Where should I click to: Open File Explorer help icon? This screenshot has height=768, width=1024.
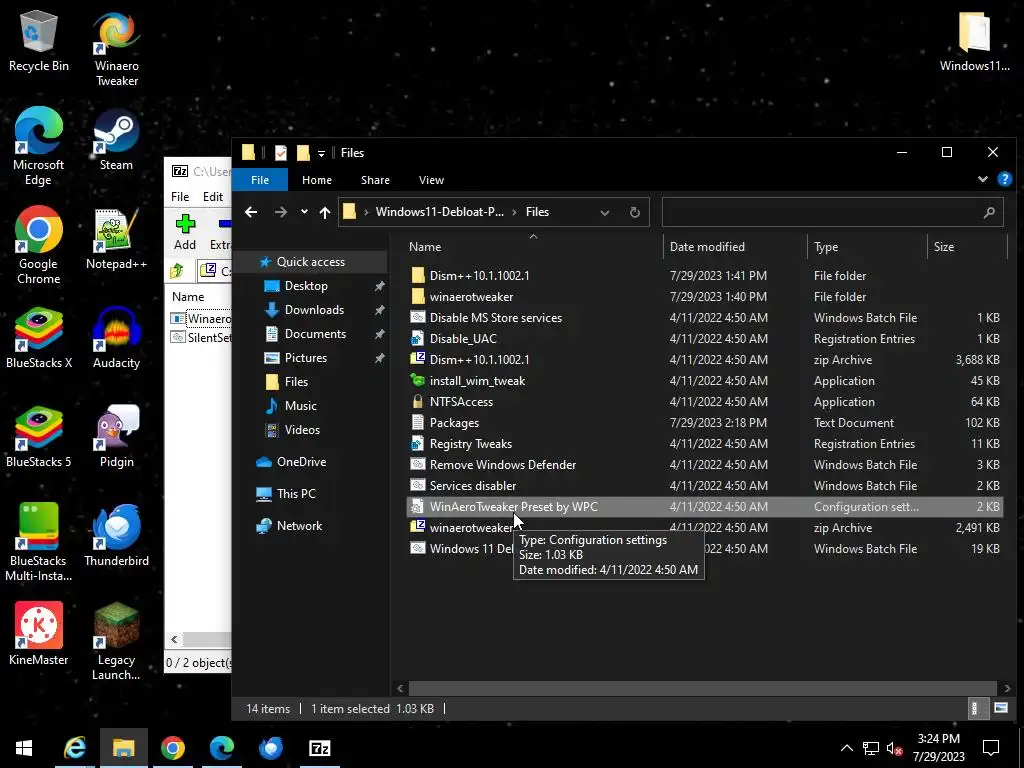(x=1004, y=179)
